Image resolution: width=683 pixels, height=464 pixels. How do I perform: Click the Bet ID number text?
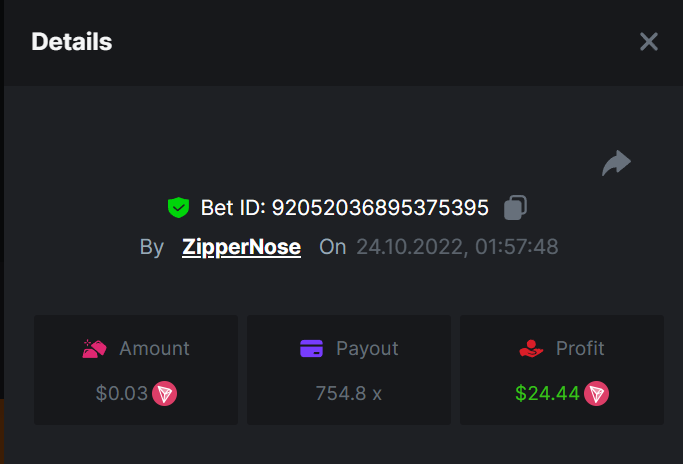379,208
